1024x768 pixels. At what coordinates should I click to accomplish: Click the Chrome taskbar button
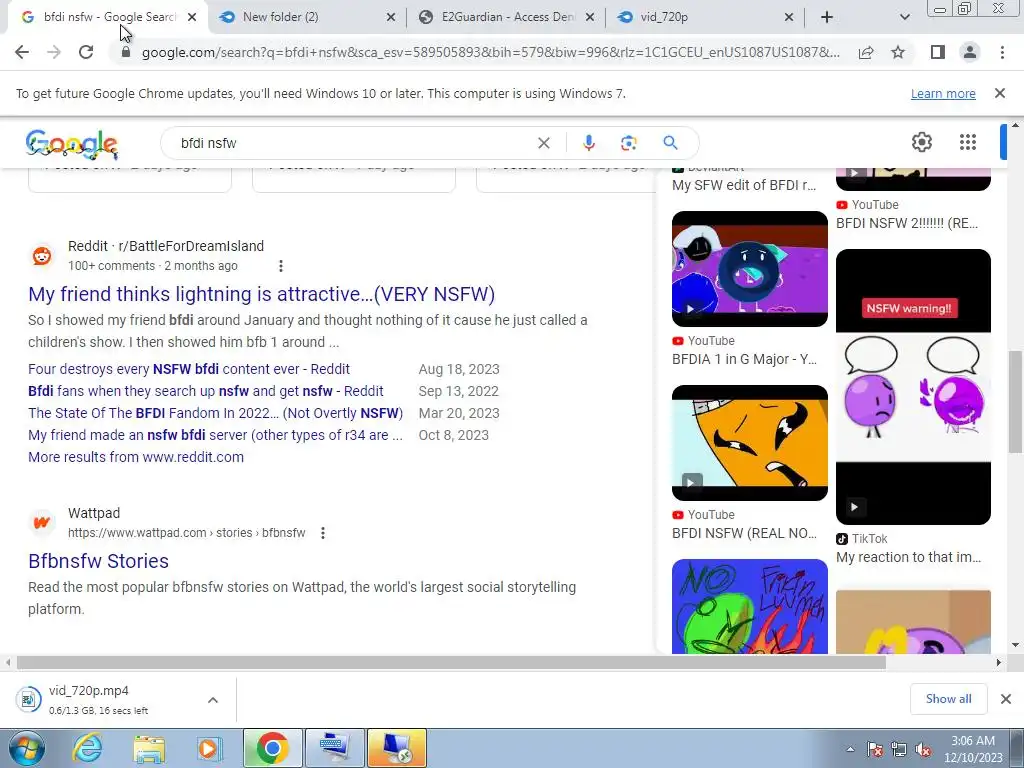point(272,748)
